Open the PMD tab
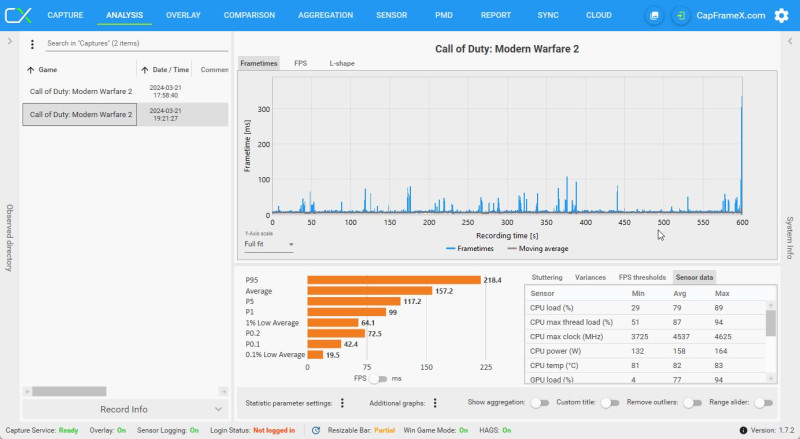This screenshot has width=800, height=439. (444, 15)
